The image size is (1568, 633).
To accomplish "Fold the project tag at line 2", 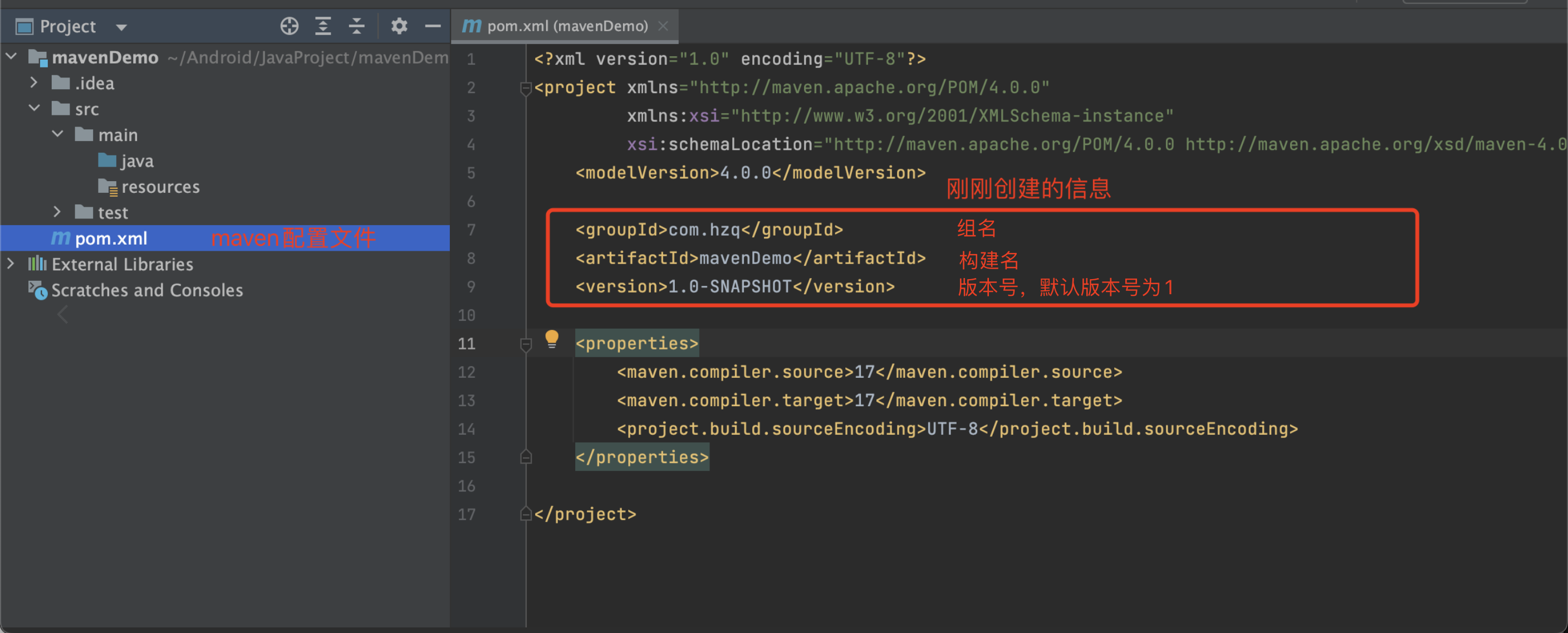I will point(526,89).
